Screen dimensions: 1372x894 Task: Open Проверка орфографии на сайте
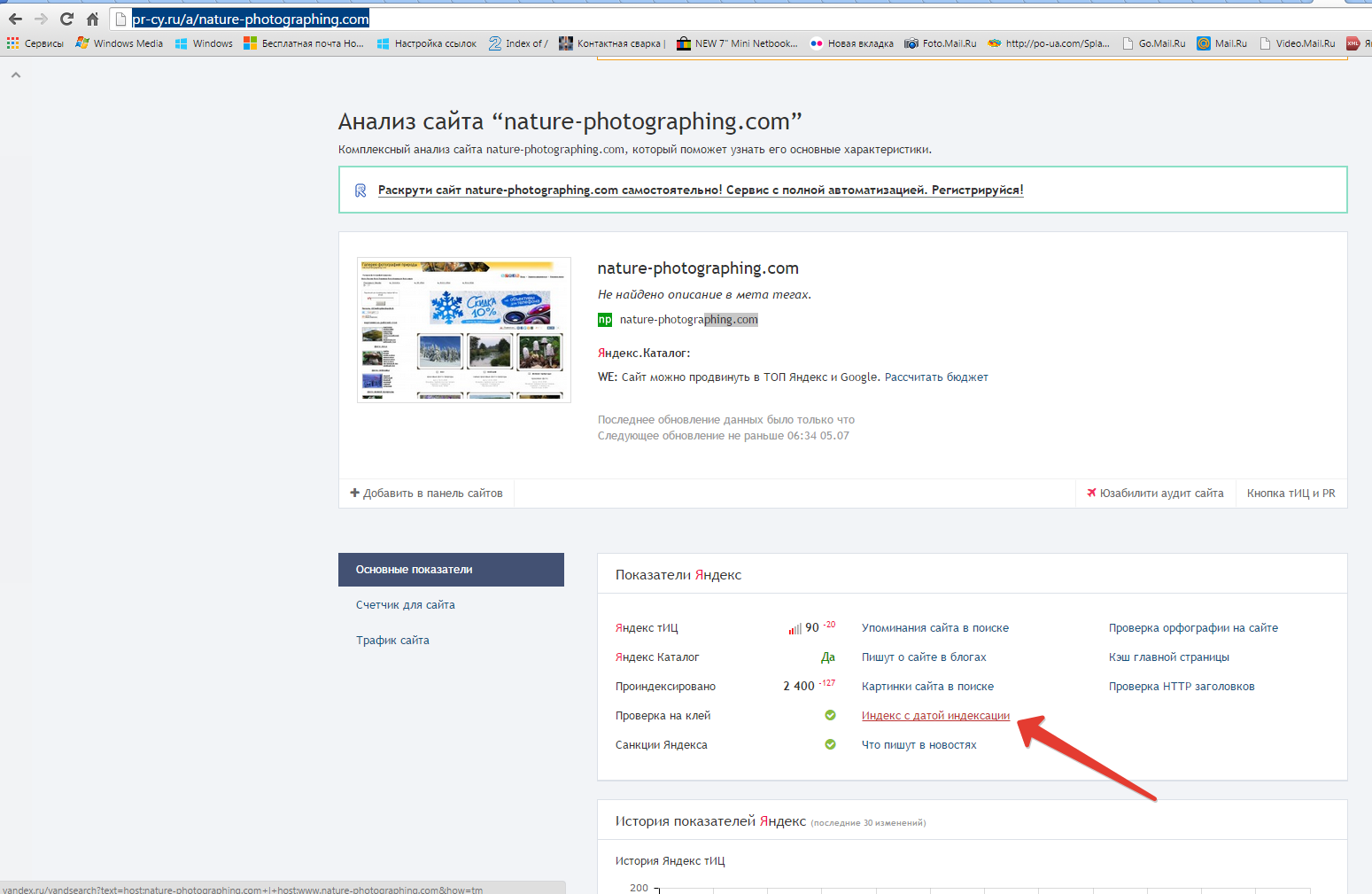point(1193,628)
